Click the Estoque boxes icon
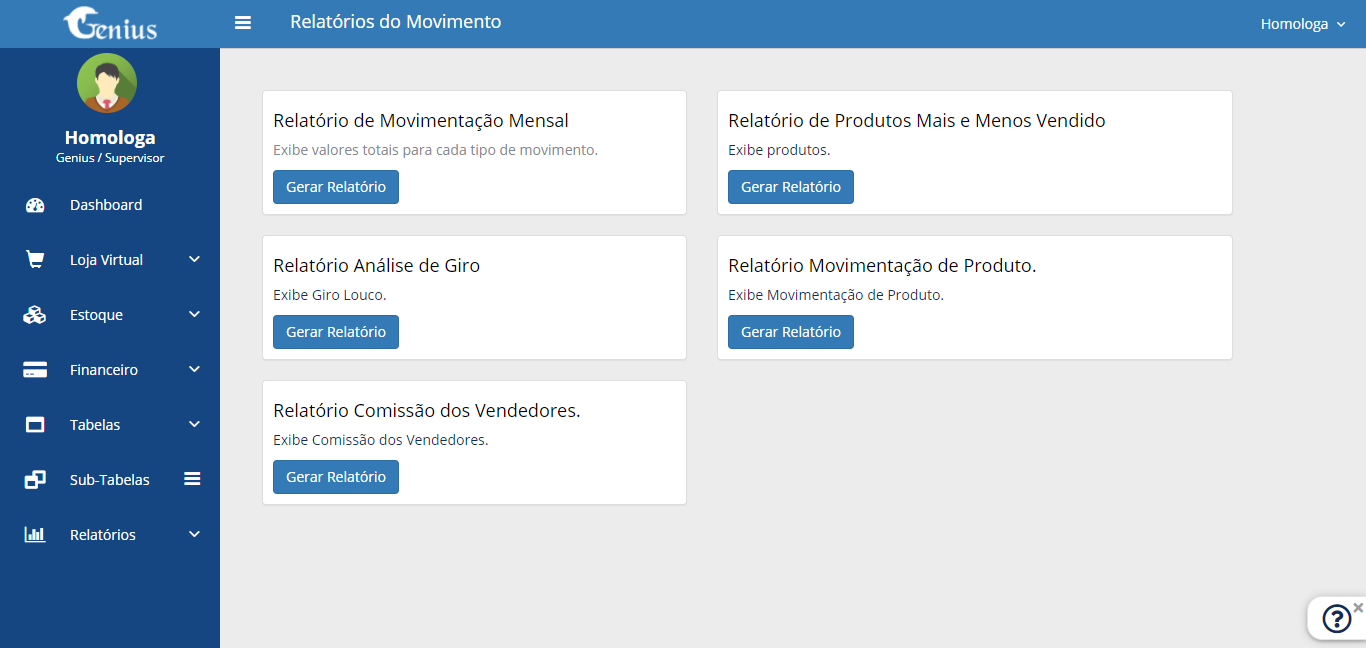 pos(35,315)
